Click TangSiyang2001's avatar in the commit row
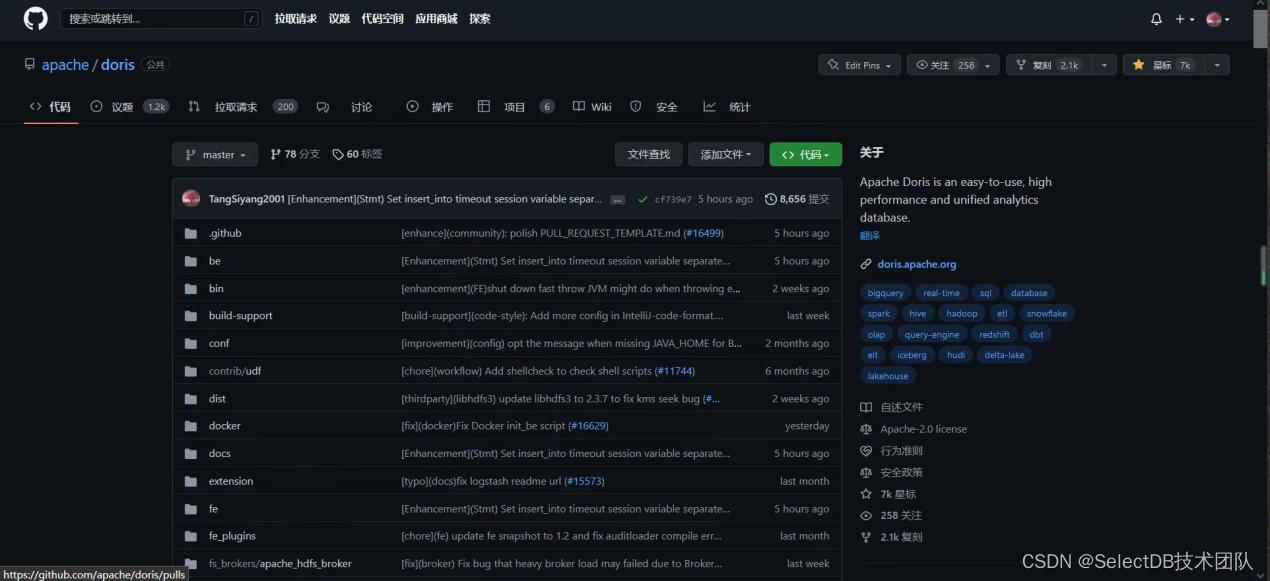 191,199
